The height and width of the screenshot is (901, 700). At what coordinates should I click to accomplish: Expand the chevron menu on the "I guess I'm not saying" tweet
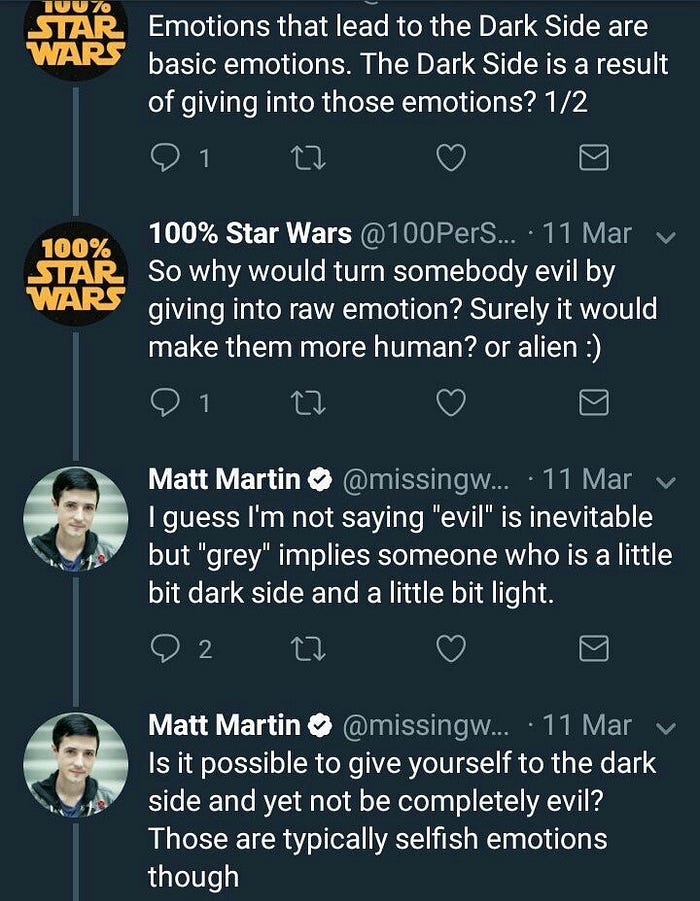click(x=663, y=482)
